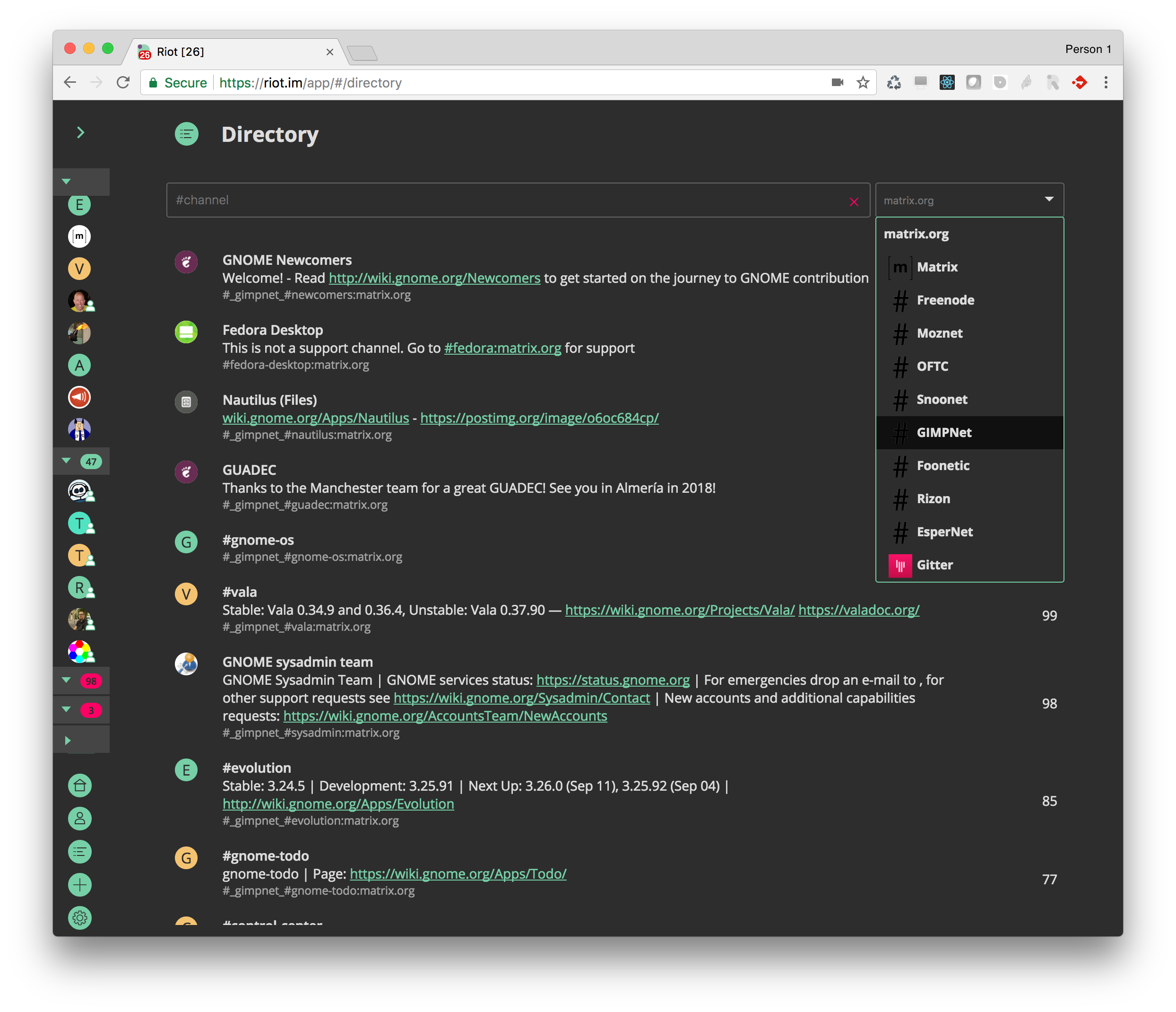Screen dimensions: 1176x1012
Task: Open the start chat person icon
Action: (79, 818)
